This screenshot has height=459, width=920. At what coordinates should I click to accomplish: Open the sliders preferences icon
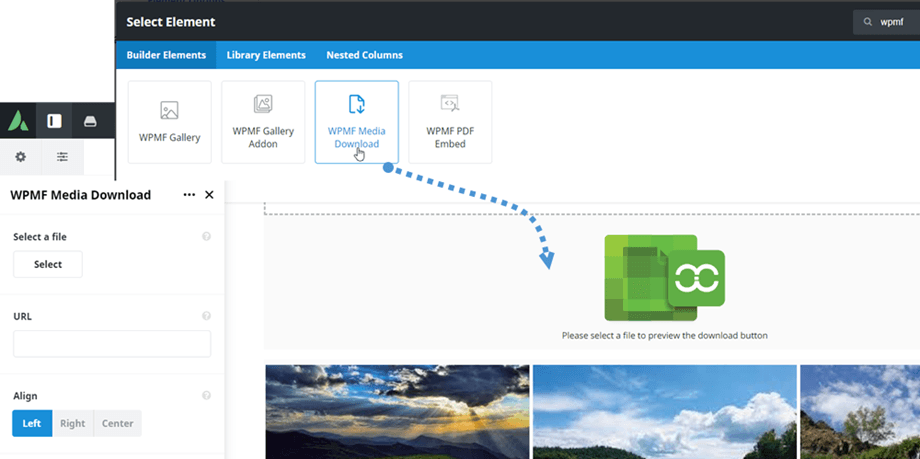pyautogui.click(x=62, y=157)
